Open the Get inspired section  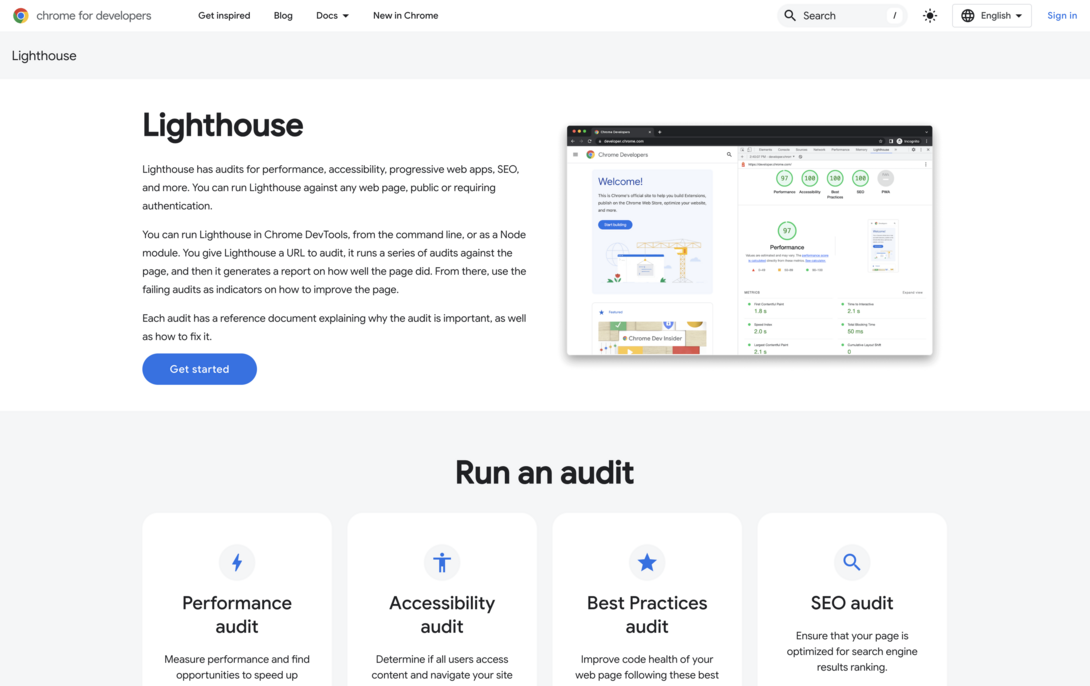224,15
